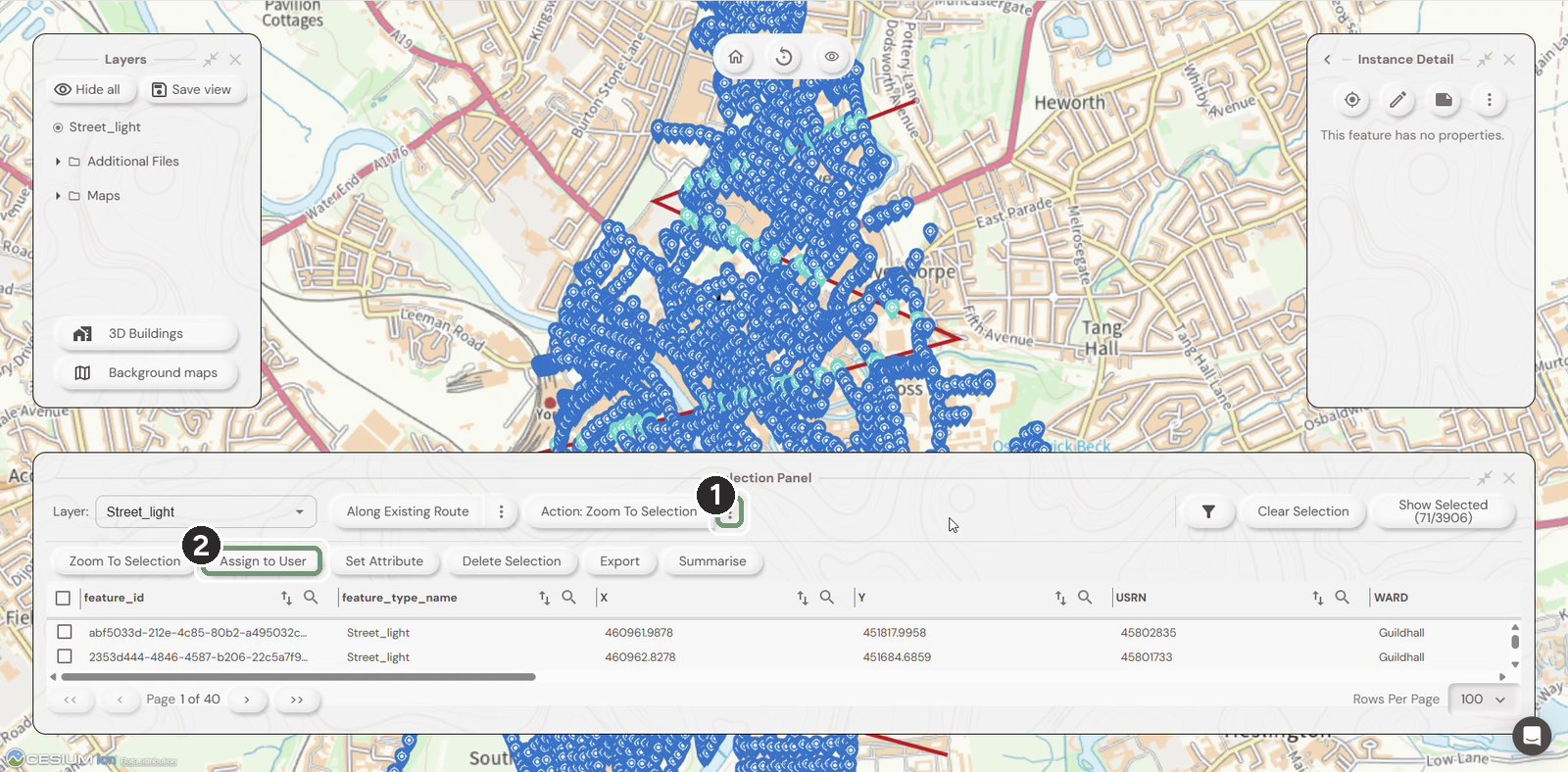This screenshot has height=772, width=1568.
Task: Click Delete Selection
Action: [512, 561]
